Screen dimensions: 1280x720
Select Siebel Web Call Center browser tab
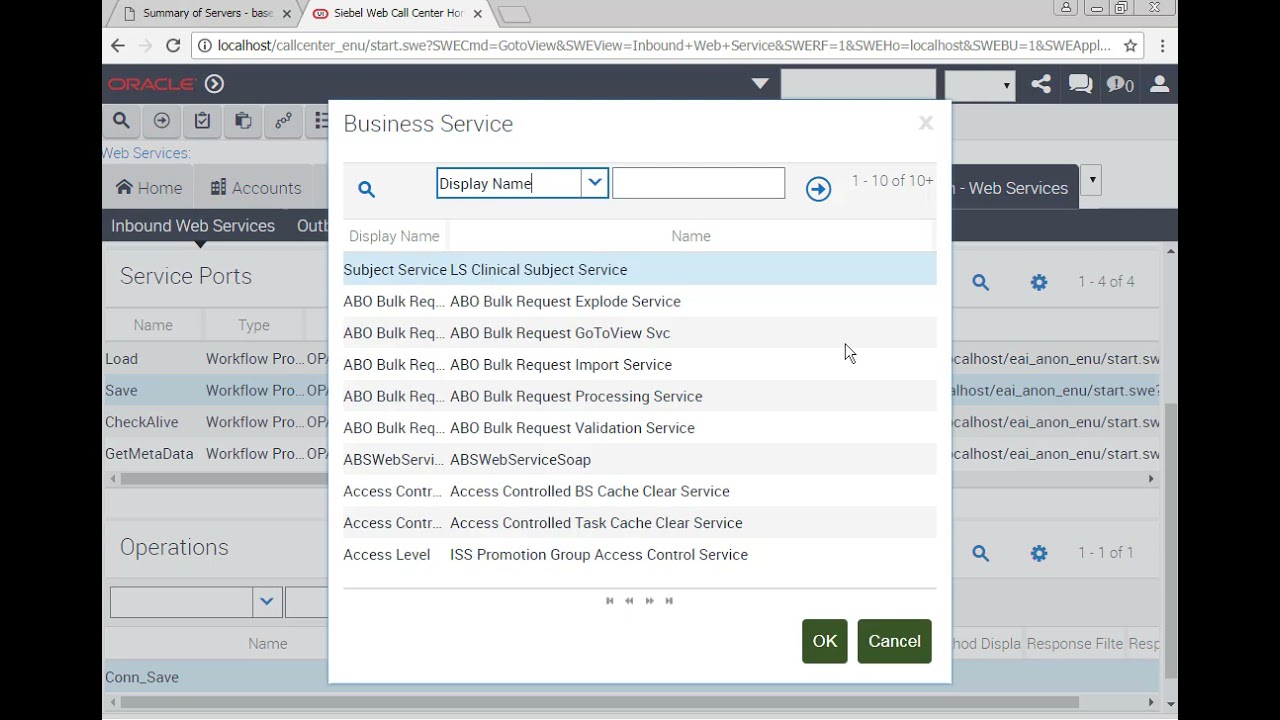tap(400, 14)
